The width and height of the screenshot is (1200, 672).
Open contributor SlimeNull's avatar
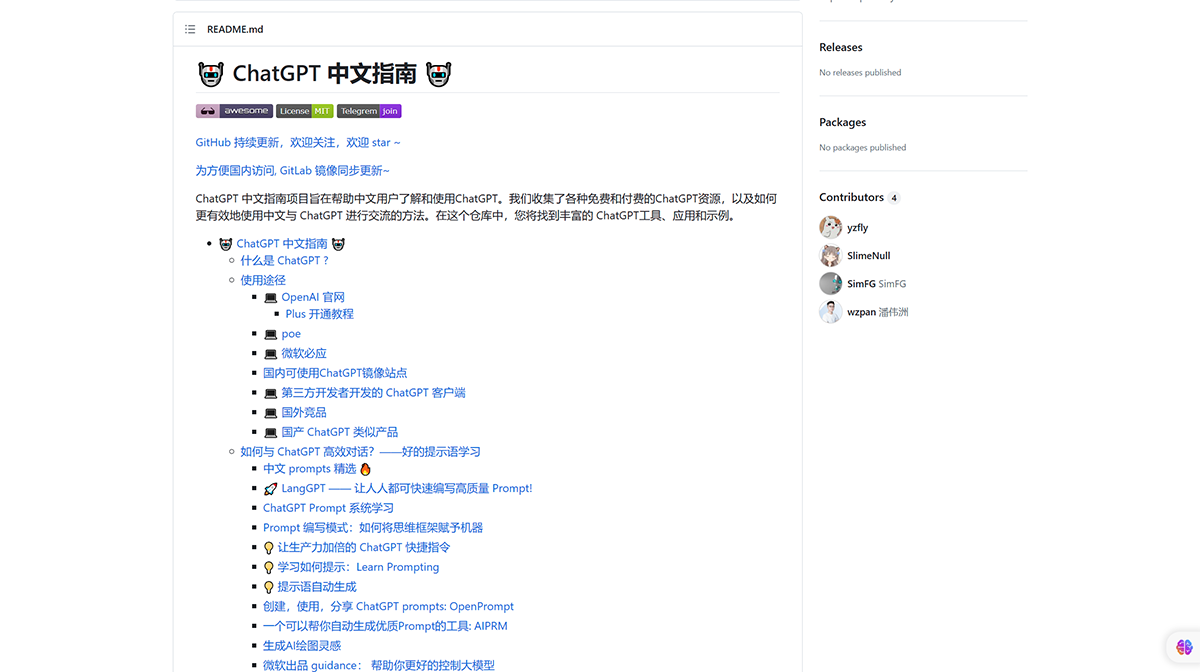pos(830,255)
